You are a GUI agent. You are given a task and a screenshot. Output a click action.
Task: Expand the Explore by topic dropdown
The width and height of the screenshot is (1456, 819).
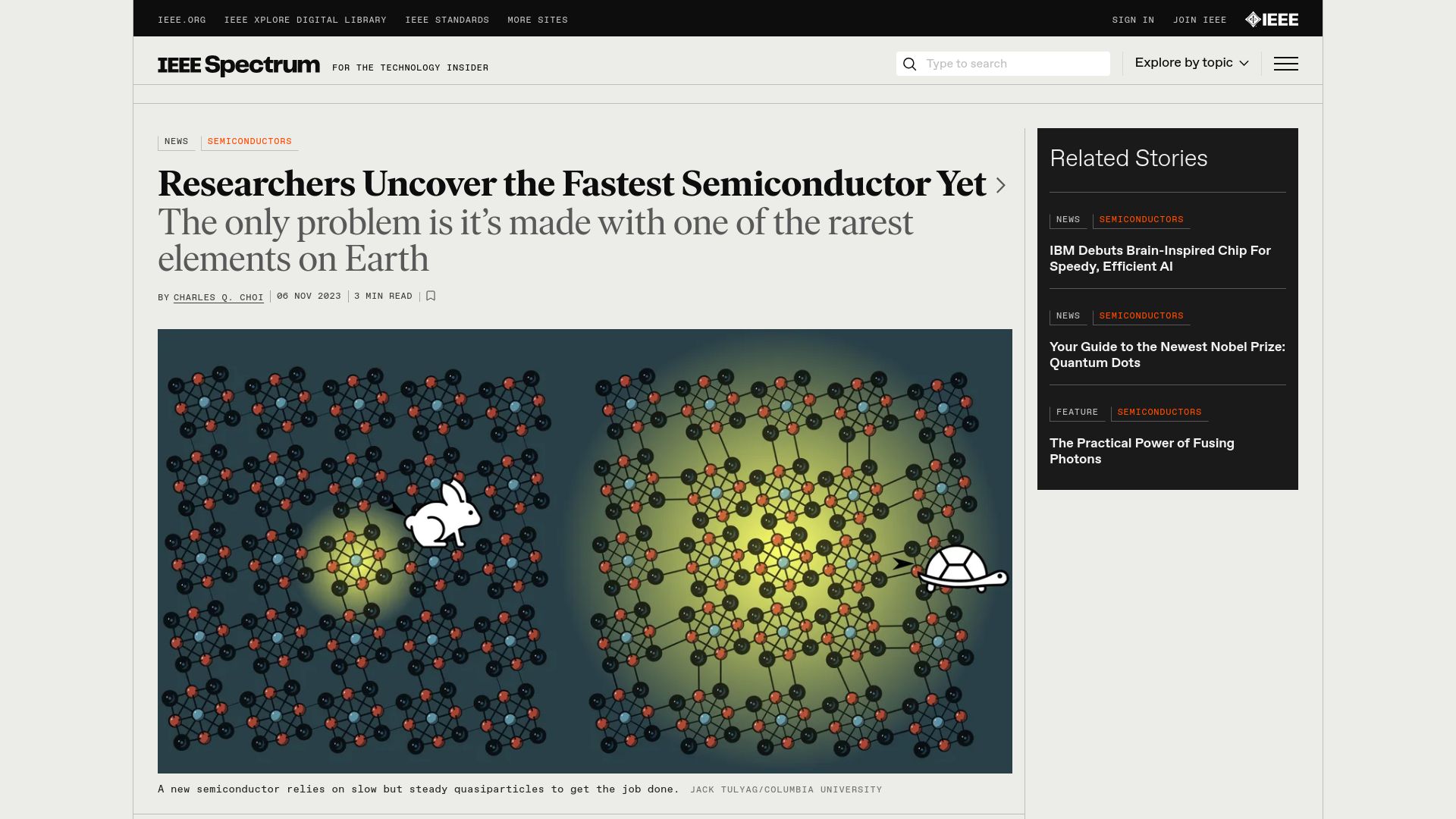click(x=1191, y=63)
